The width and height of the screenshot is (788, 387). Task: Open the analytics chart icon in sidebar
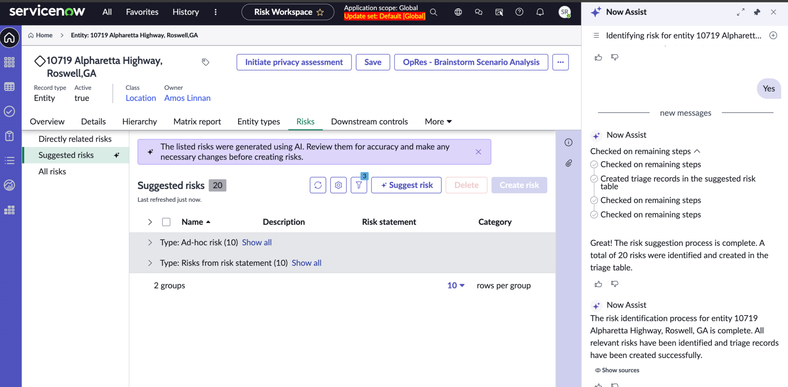pyautogui.click(x=9, y=185)
